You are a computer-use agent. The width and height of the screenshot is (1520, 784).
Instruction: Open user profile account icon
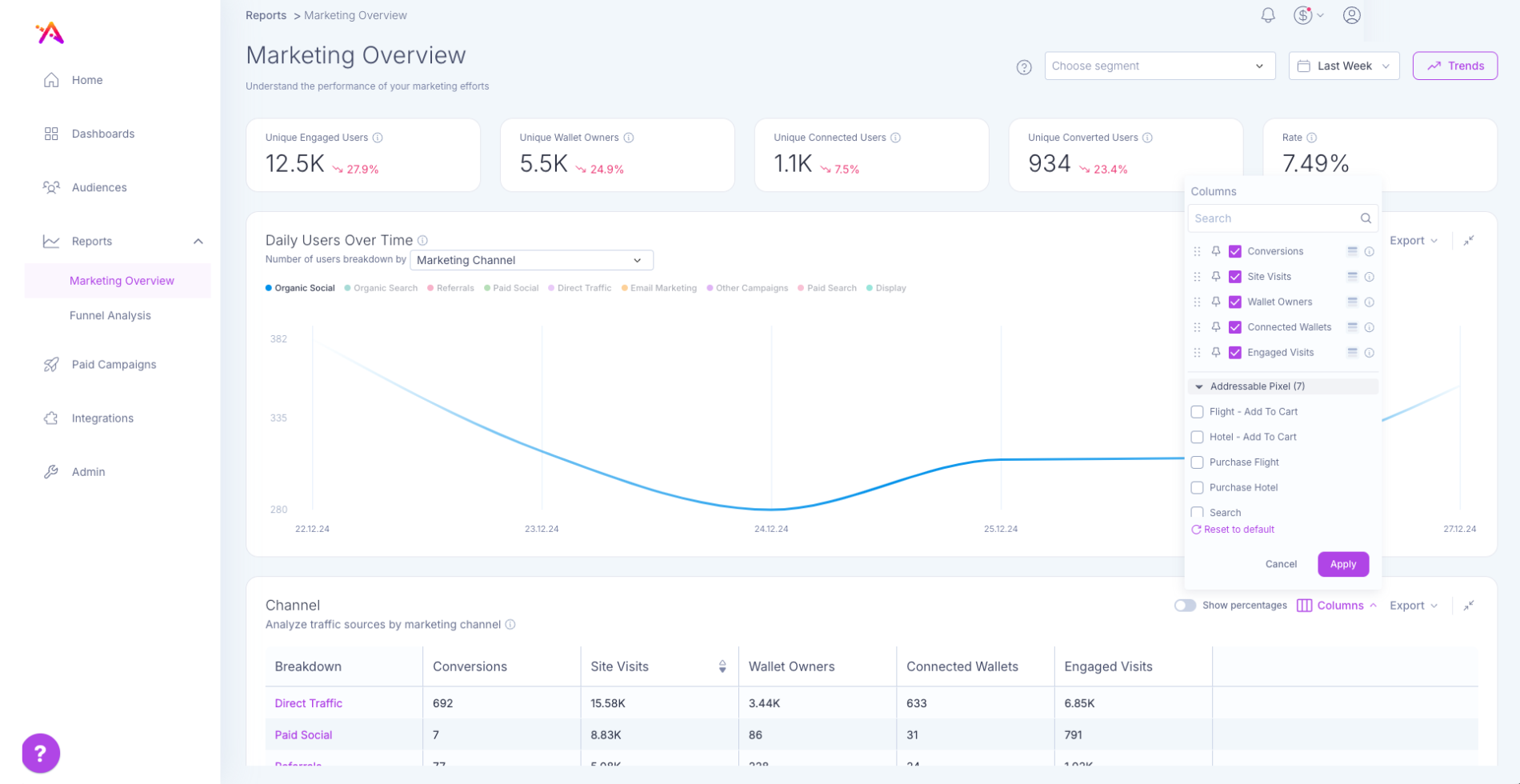click(1351, 15)
